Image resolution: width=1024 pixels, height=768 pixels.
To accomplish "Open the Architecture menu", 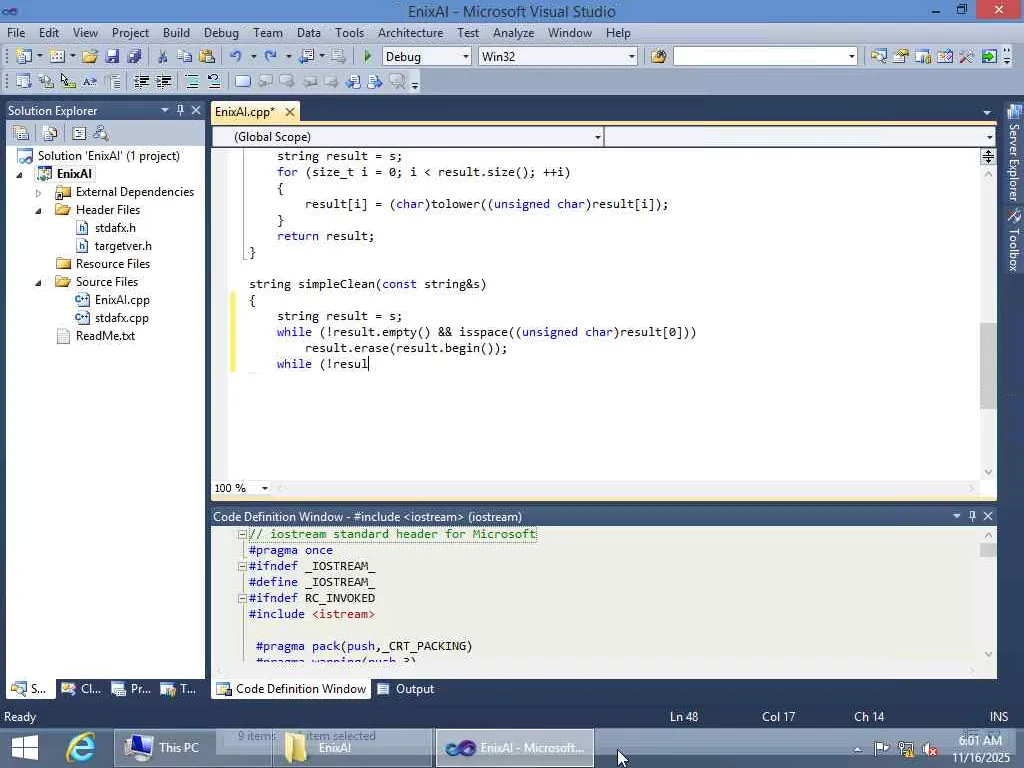I will click(410, 33).
